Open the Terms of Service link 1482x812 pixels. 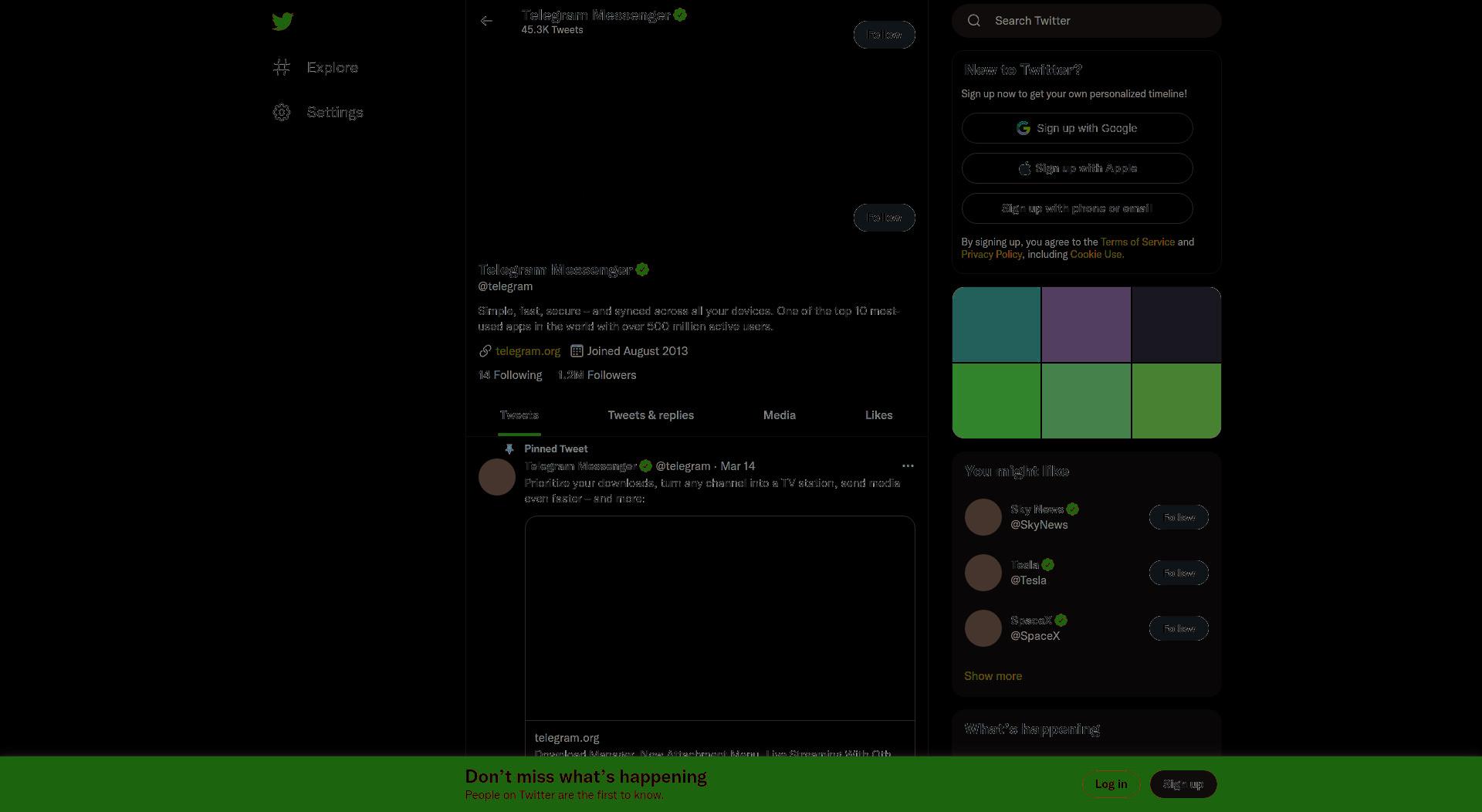pyautogui.click(x=1137, y=242)
